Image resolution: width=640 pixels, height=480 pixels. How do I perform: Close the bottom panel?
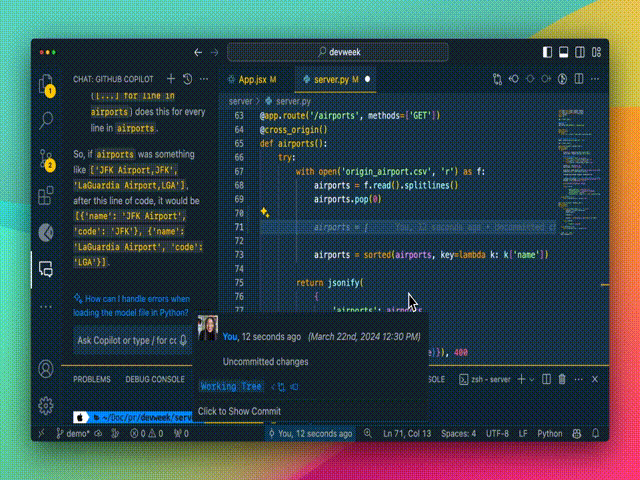pyautogui.click(x=595, y=379)
